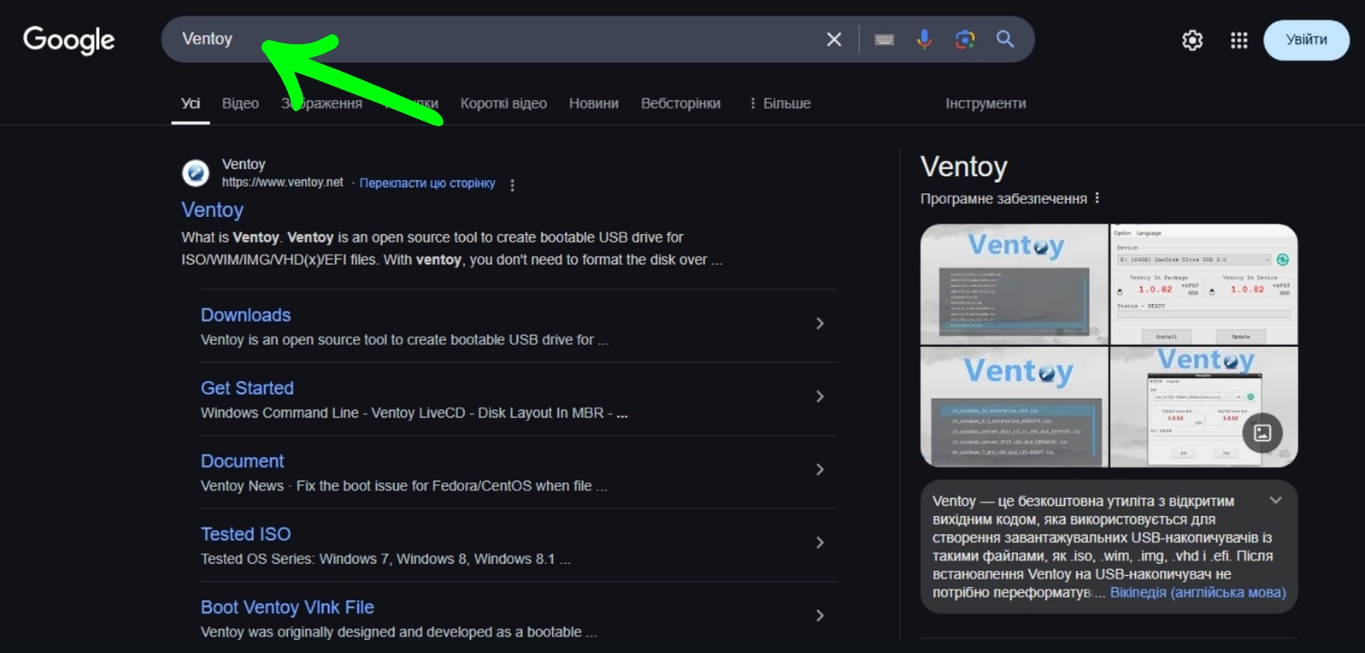The height and width of the screenshot is (653, 1365).
Task: Open the Boot Ventoy Vlnk File sitelink
Action: tap(287, 607)
